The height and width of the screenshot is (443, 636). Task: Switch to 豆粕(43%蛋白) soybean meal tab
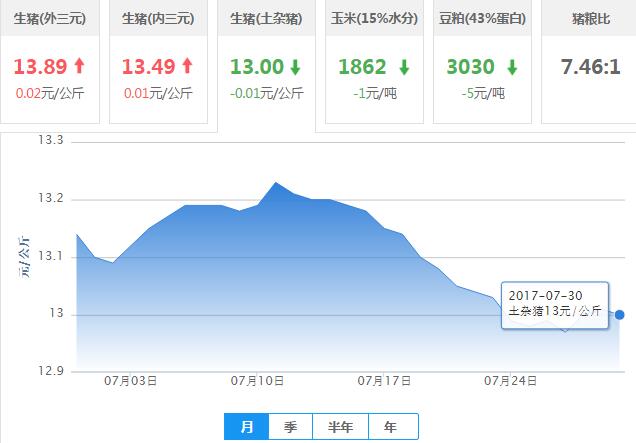click(483, 18)
